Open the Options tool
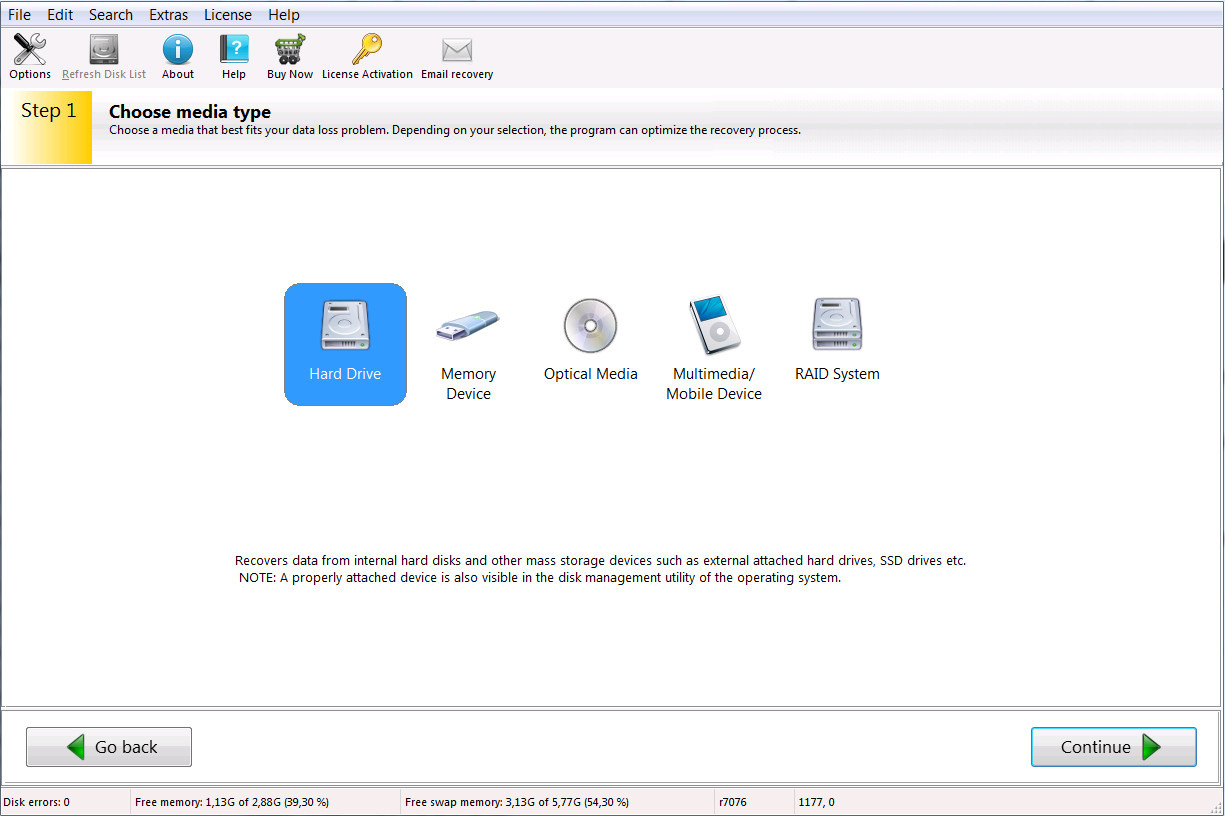1225x816 pixels. (x=30, y=57)
